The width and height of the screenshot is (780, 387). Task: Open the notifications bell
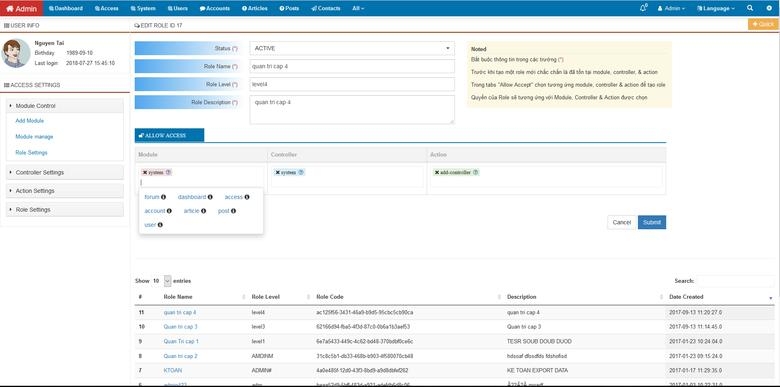643,8
